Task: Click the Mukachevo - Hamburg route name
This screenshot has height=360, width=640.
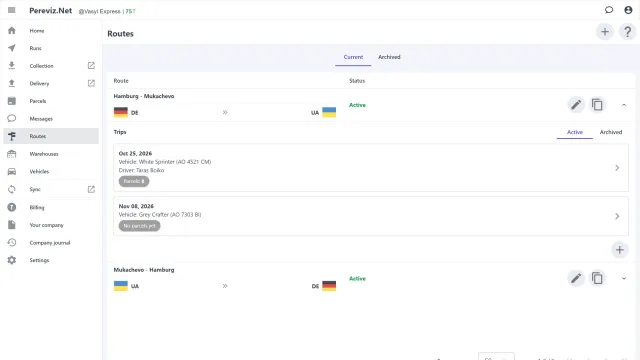Action: coord(144,270)
